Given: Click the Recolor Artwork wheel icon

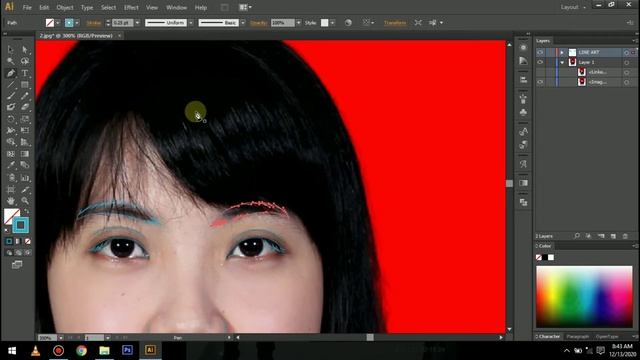Looking at the screenshot, I should click(x=348, y=23).
